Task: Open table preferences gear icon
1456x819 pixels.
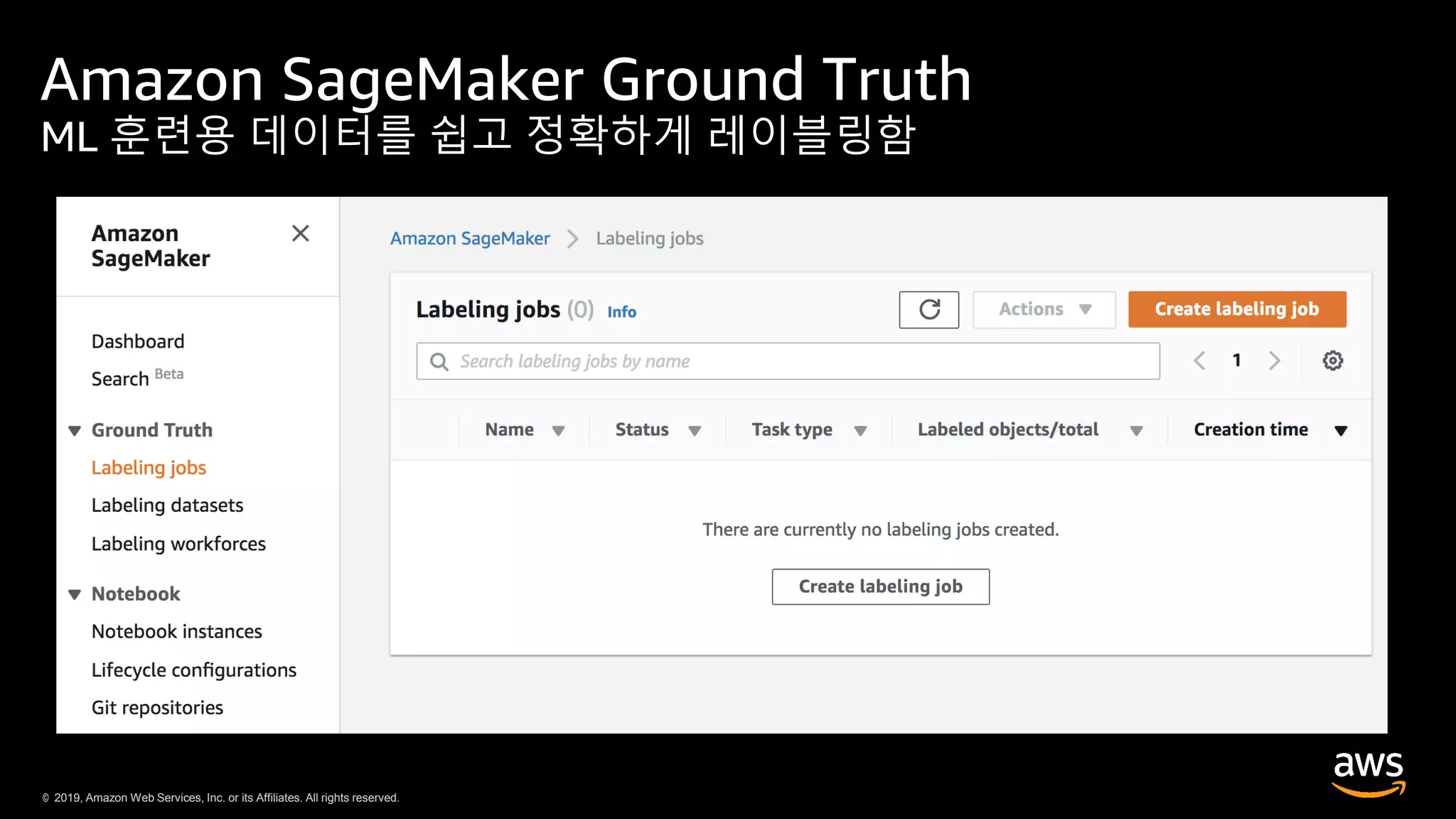Action: (x=1332, y=360)
